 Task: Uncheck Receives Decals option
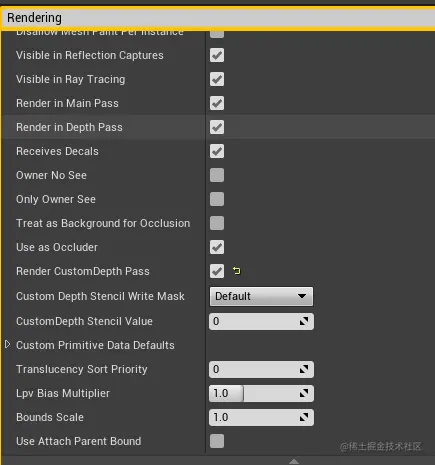[217, 151]
